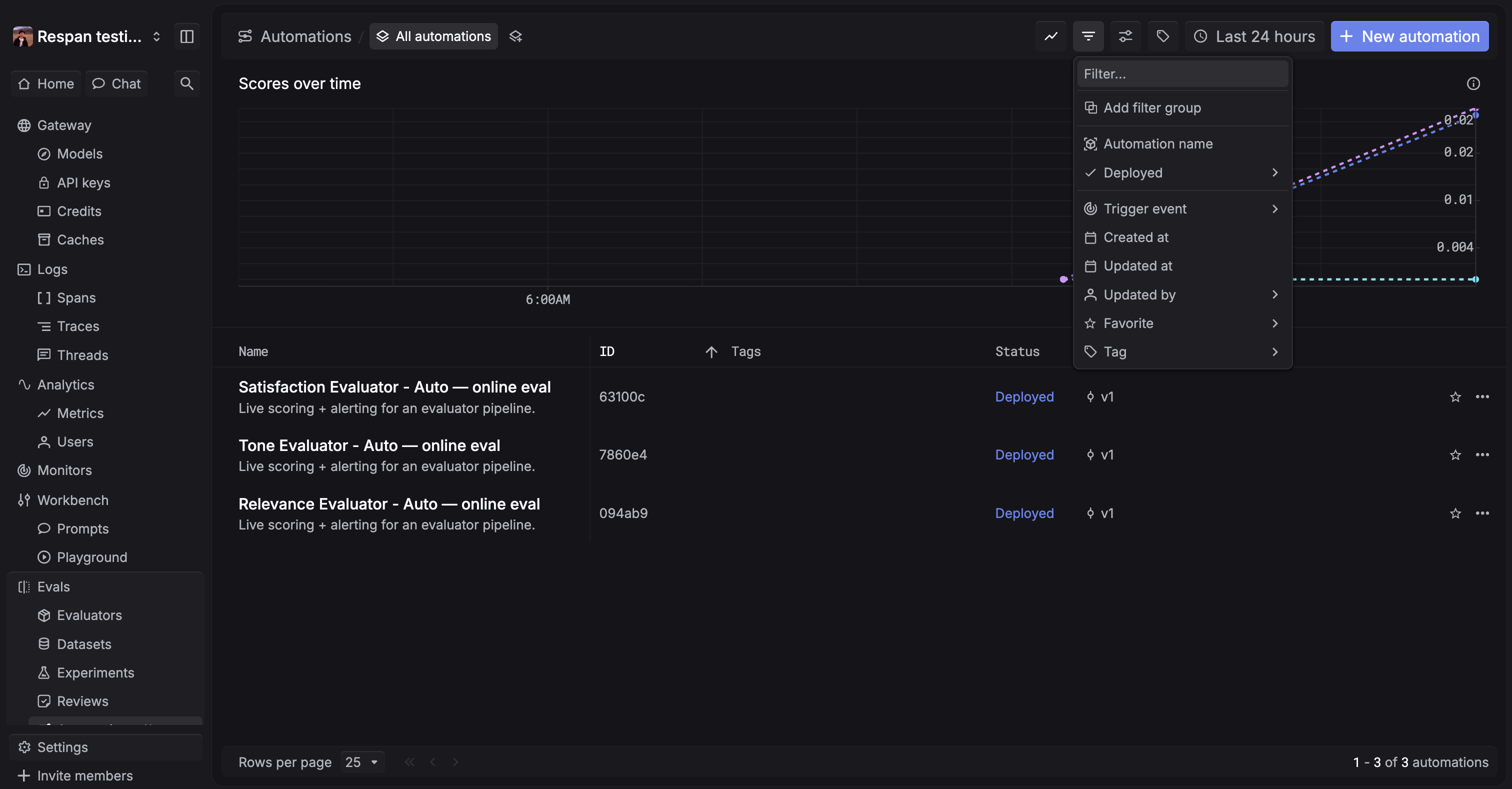
Task: Open the Rows per page dropdown
Action: point(362,762)
